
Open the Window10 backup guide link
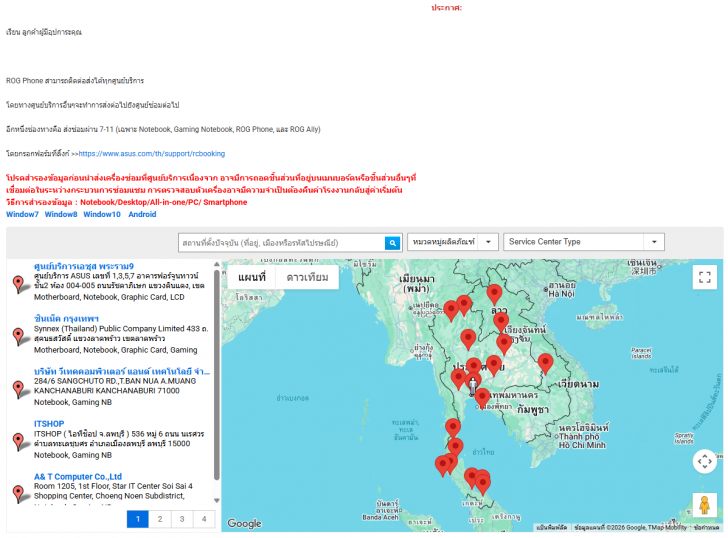102,214
